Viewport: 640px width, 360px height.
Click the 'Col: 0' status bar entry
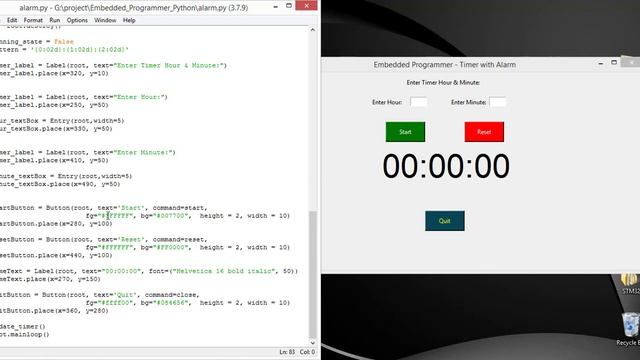point(307,352)
